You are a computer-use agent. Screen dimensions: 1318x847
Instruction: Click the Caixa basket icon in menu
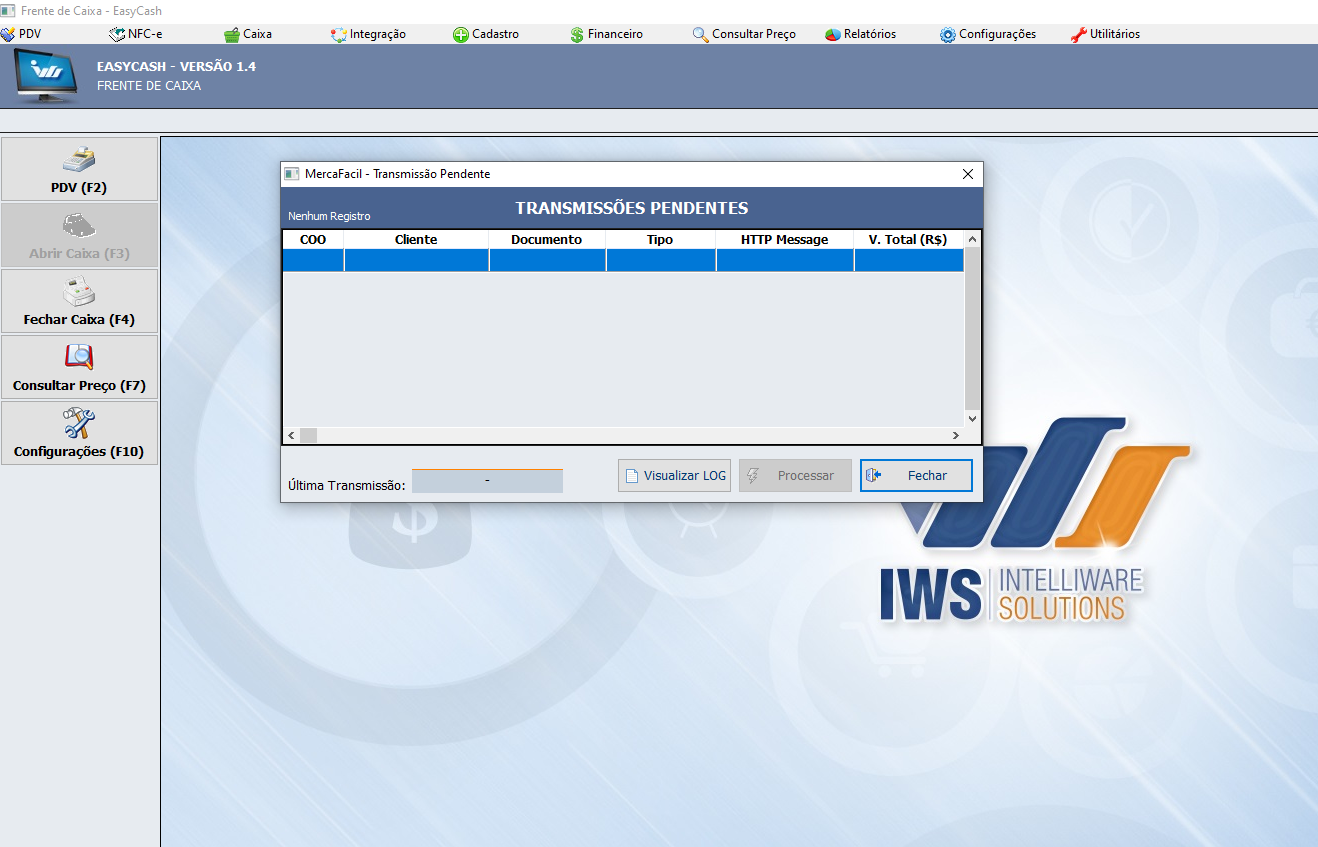click(232, 34)
